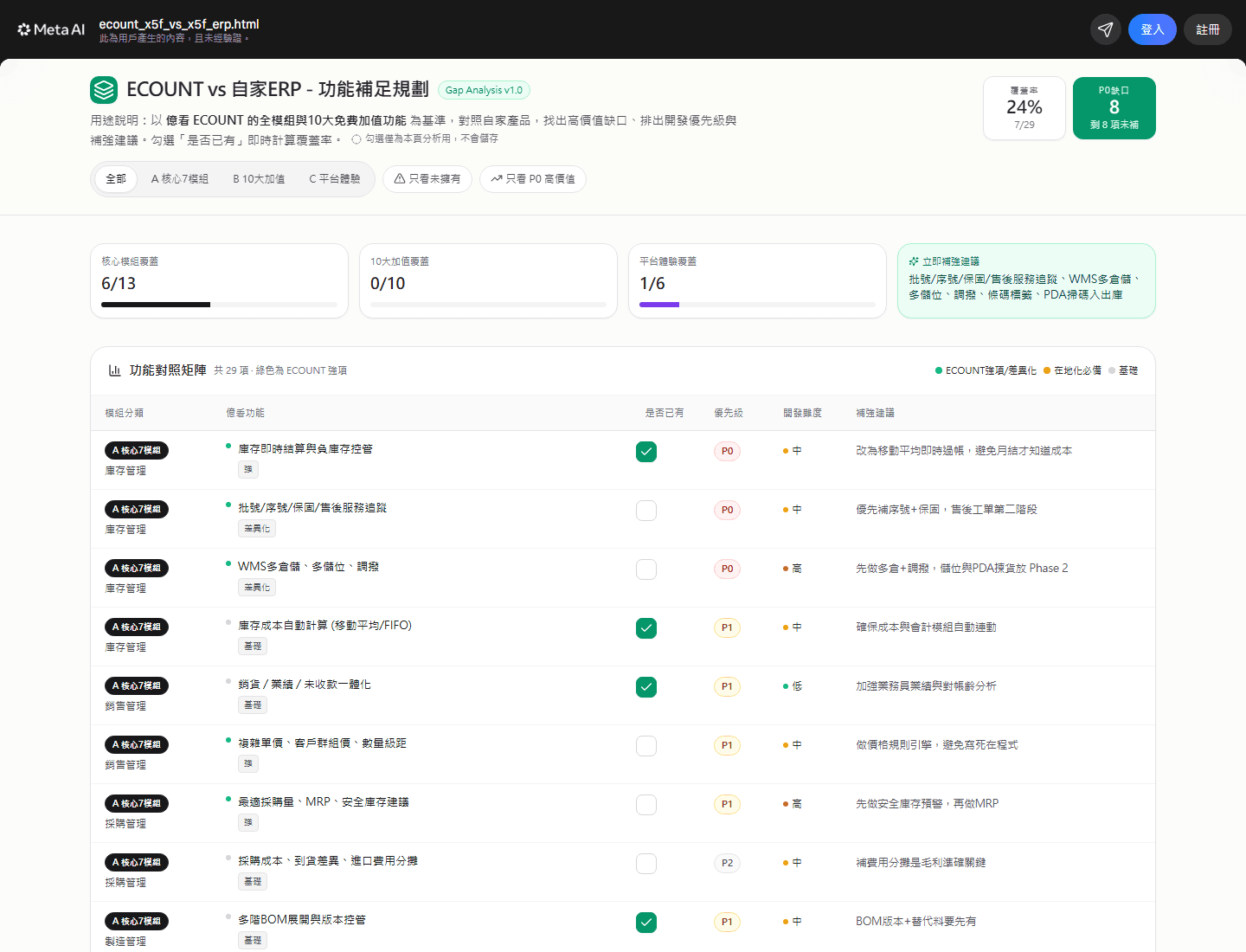
Task: Click the 登入 button
Action: [1153, 29]
